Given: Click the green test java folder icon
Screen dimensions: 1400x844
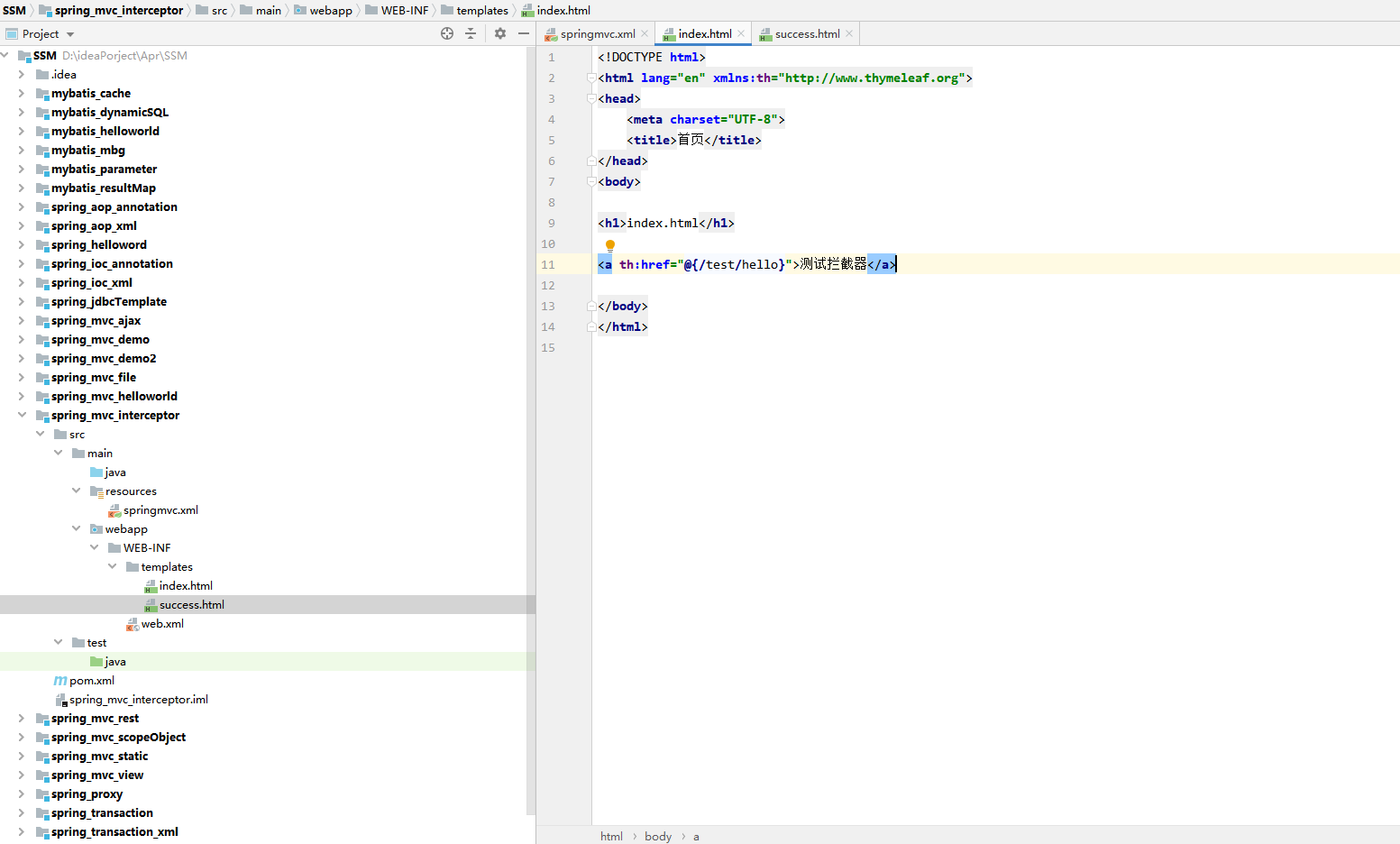Looking at the screenshot, I should pyautogui.click(x=96, y=662).
